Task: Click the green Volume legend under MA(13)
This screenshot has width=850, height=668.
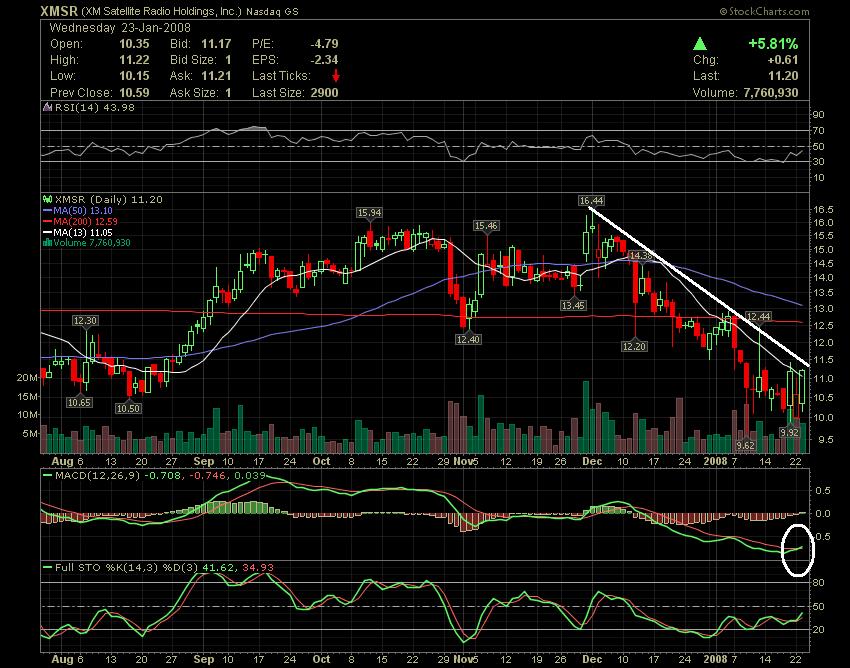Action: [92, 243]
